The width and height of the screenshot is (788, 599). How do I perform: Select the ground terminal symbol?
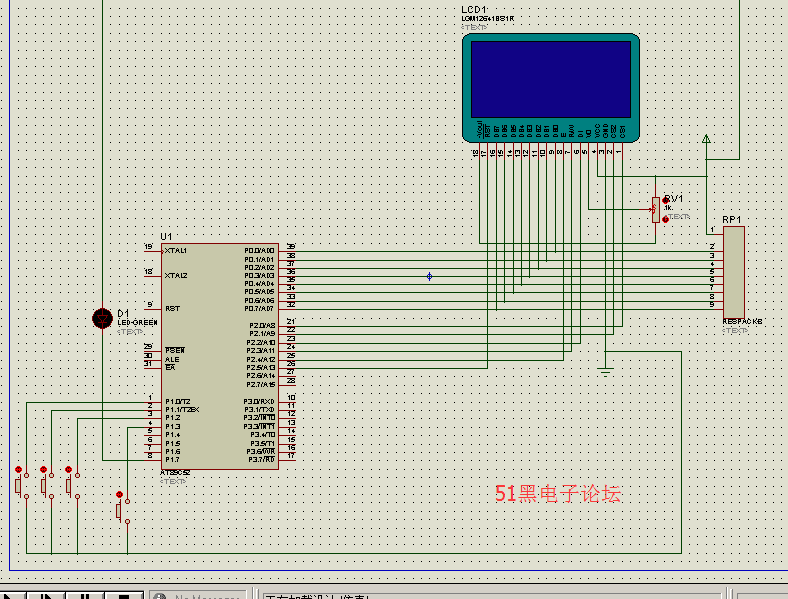point(606,372)
